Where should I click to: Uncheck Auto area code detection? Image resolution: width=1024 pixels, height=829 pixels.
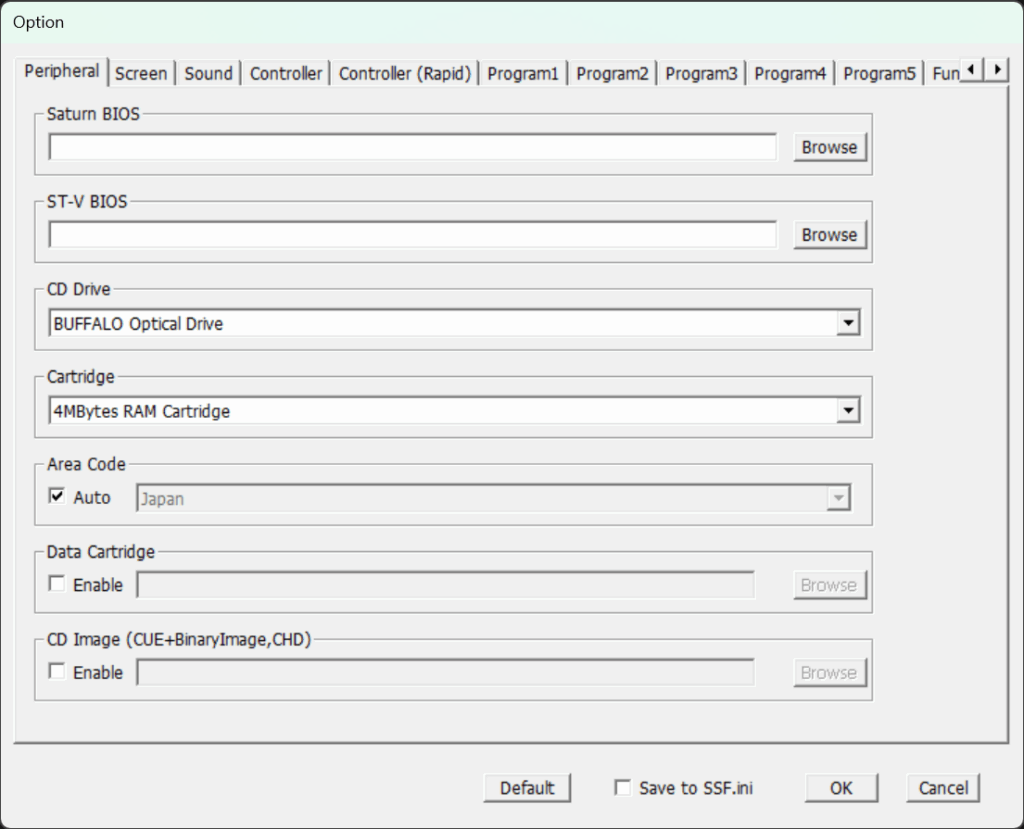[x=57, y=494]
